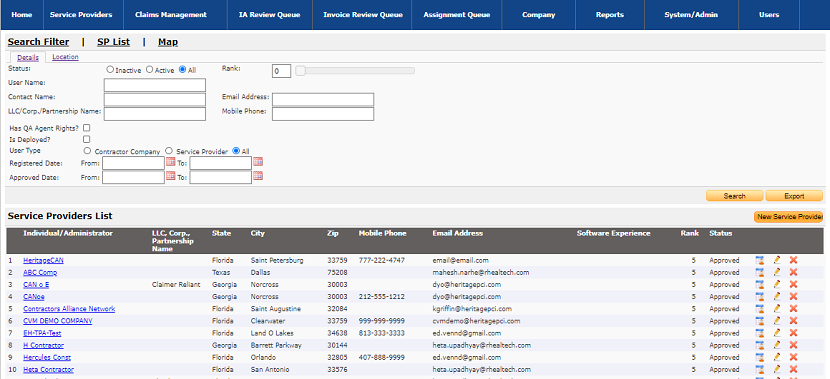The width and height of the screenshot is (830, 379).
Task: Delete CVM DEMO COMPANY with red X icon
Action: tap(793, 321)
